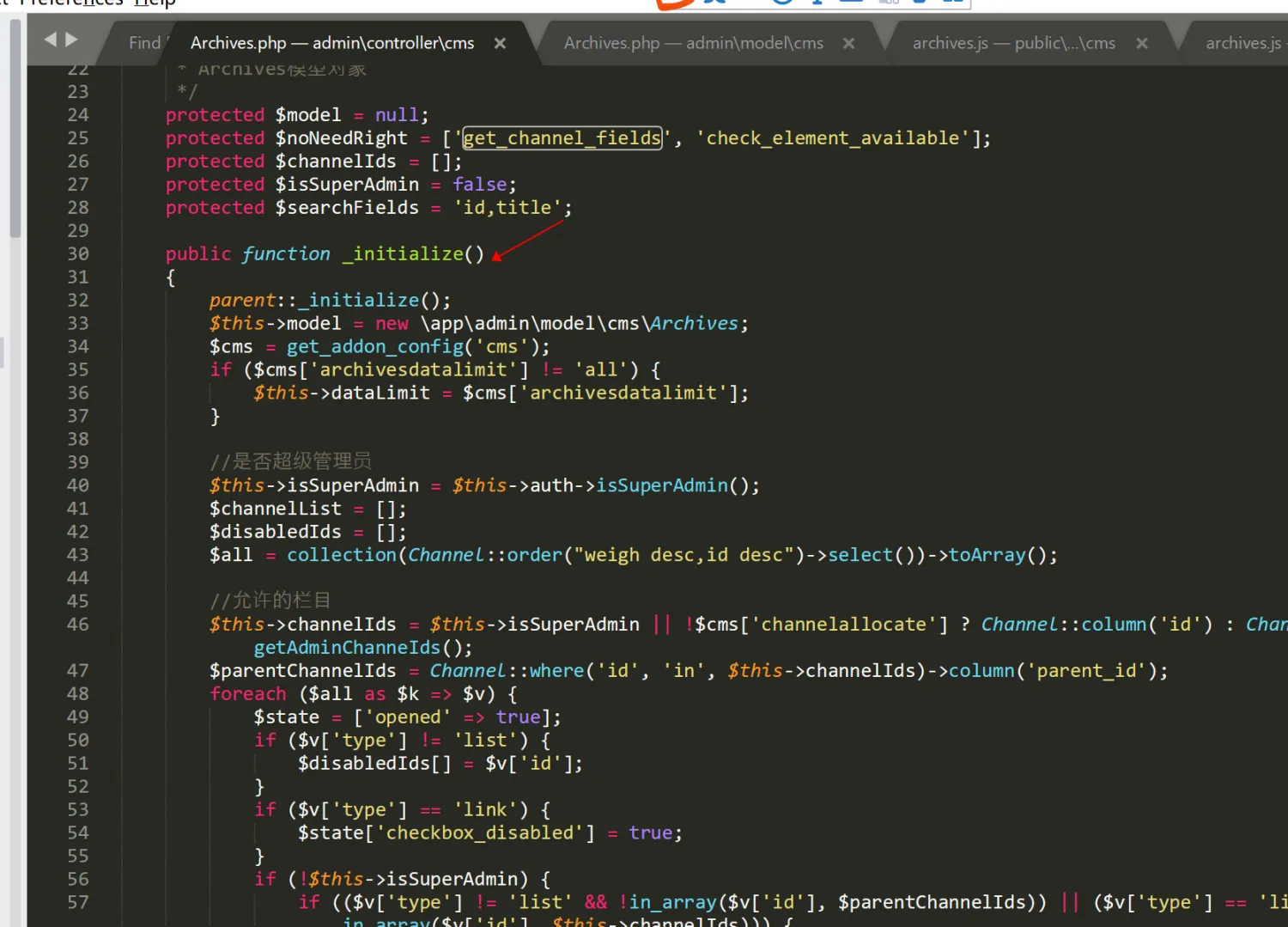Image resolution: width=1288 pixels, height=927 pixels.
Task: Click the "weigh desc,id desc" string
Action: 683,556
